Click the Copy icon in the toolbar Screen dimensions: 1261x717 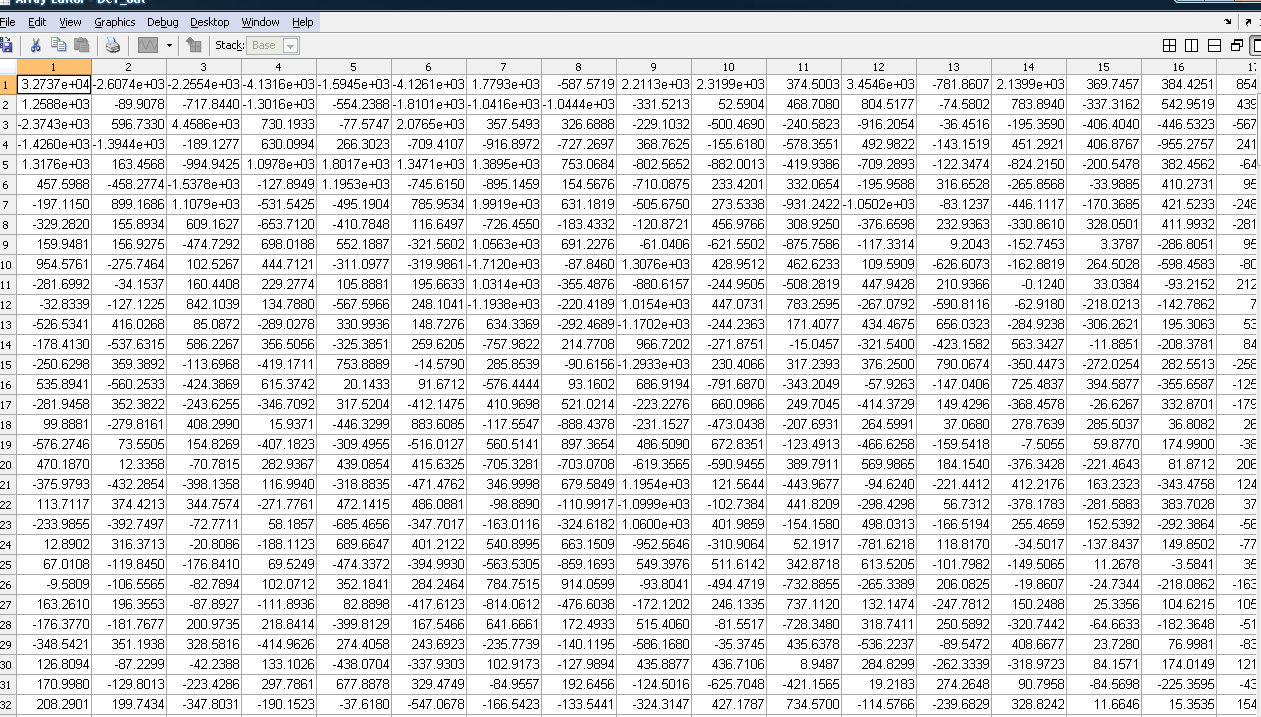click(x=58, y=45)
